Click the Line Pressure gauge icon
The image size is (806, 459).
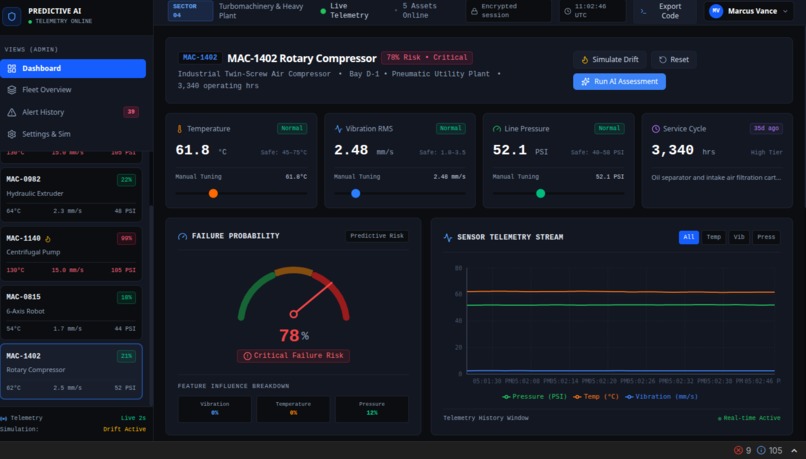(497, 129)
